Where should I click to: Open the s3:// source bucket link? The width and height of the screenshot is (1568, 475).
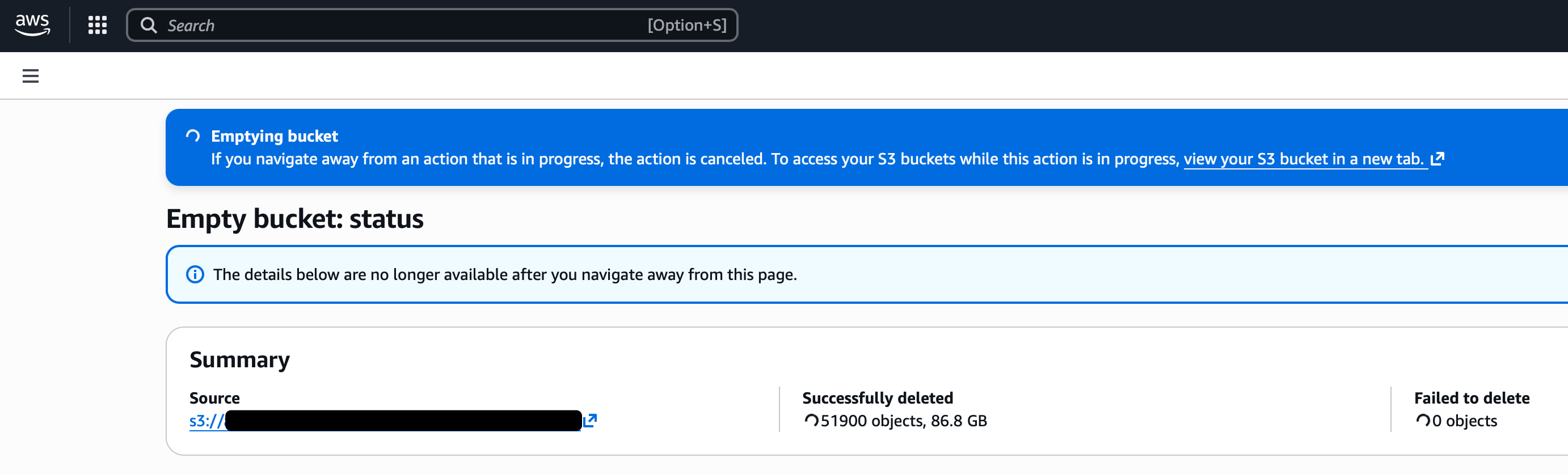point(207,421)
